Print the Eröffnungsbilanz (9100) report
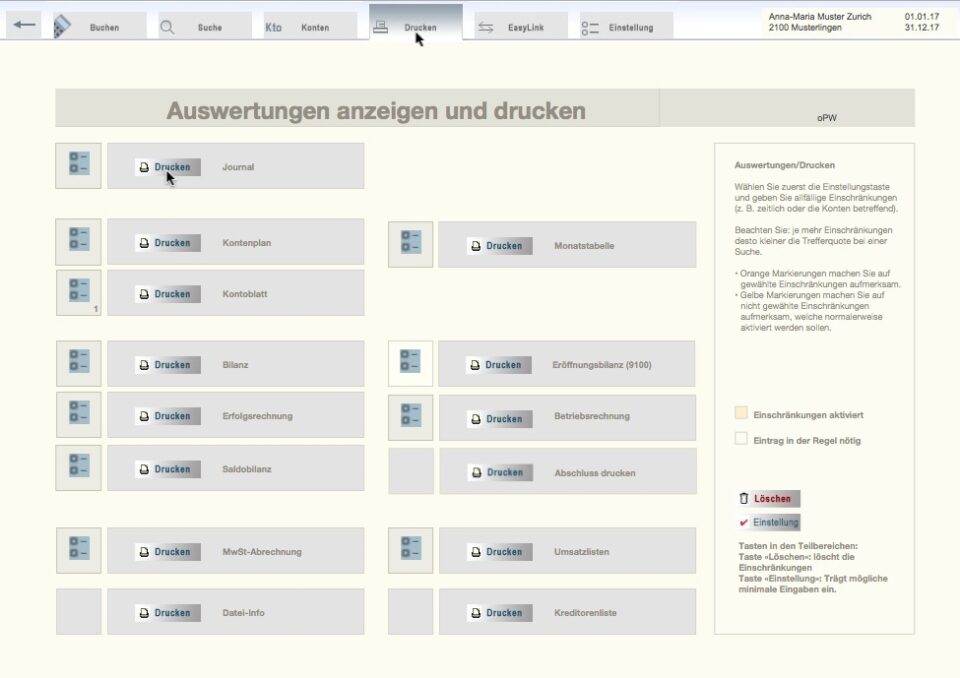960x678 pixels. coord(499,364)
